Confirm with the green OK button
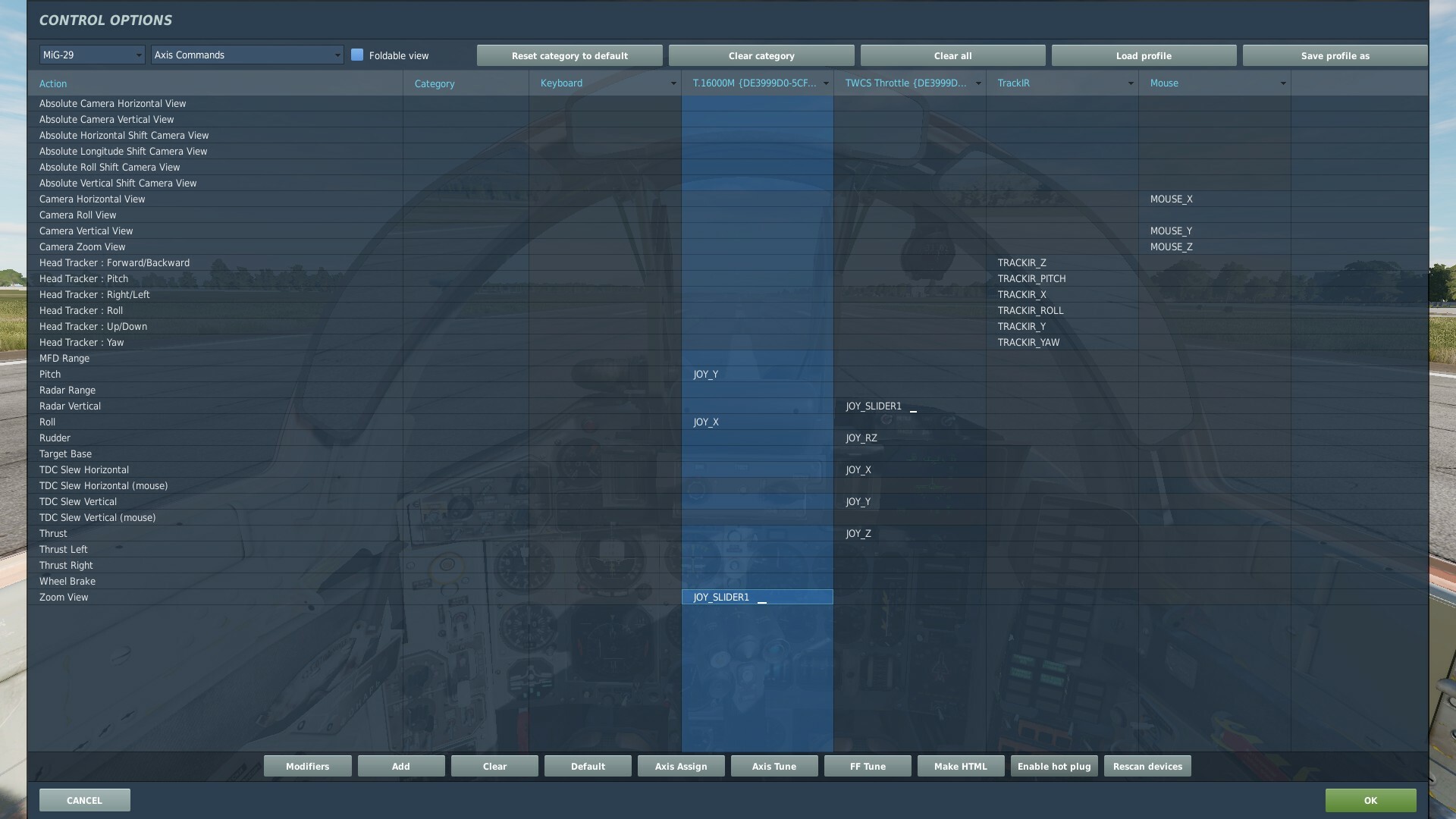1456x819 pixels. [1370, 800]
